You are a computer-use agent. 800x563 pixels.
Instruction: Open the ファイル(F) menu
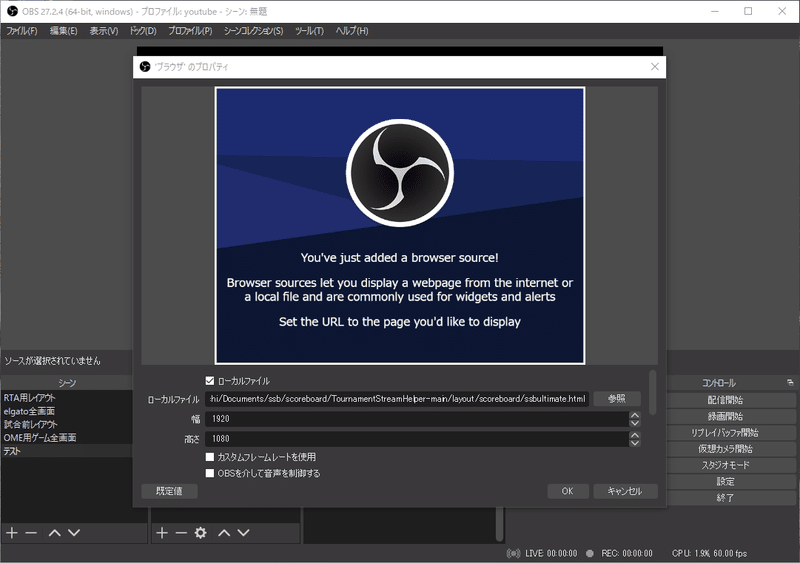coord(22,31)
